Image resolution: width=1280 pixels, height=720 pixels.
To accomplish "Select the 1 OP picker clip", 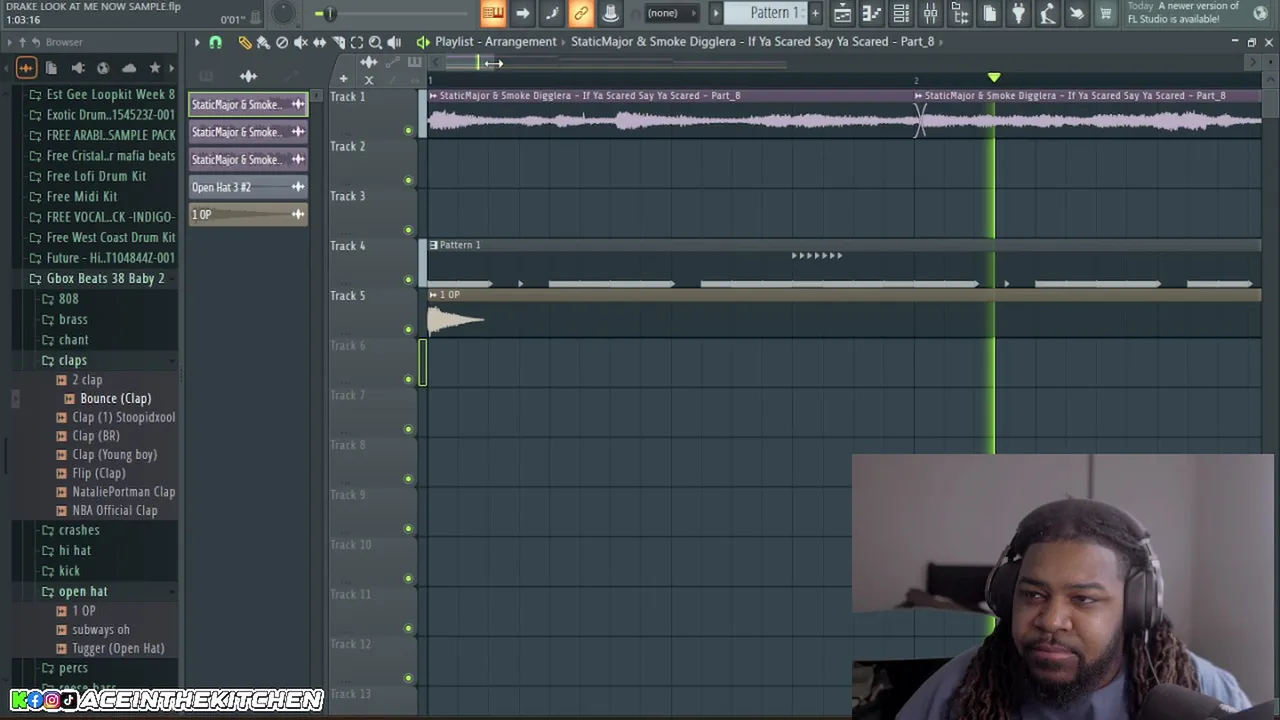I will (248, 214).
